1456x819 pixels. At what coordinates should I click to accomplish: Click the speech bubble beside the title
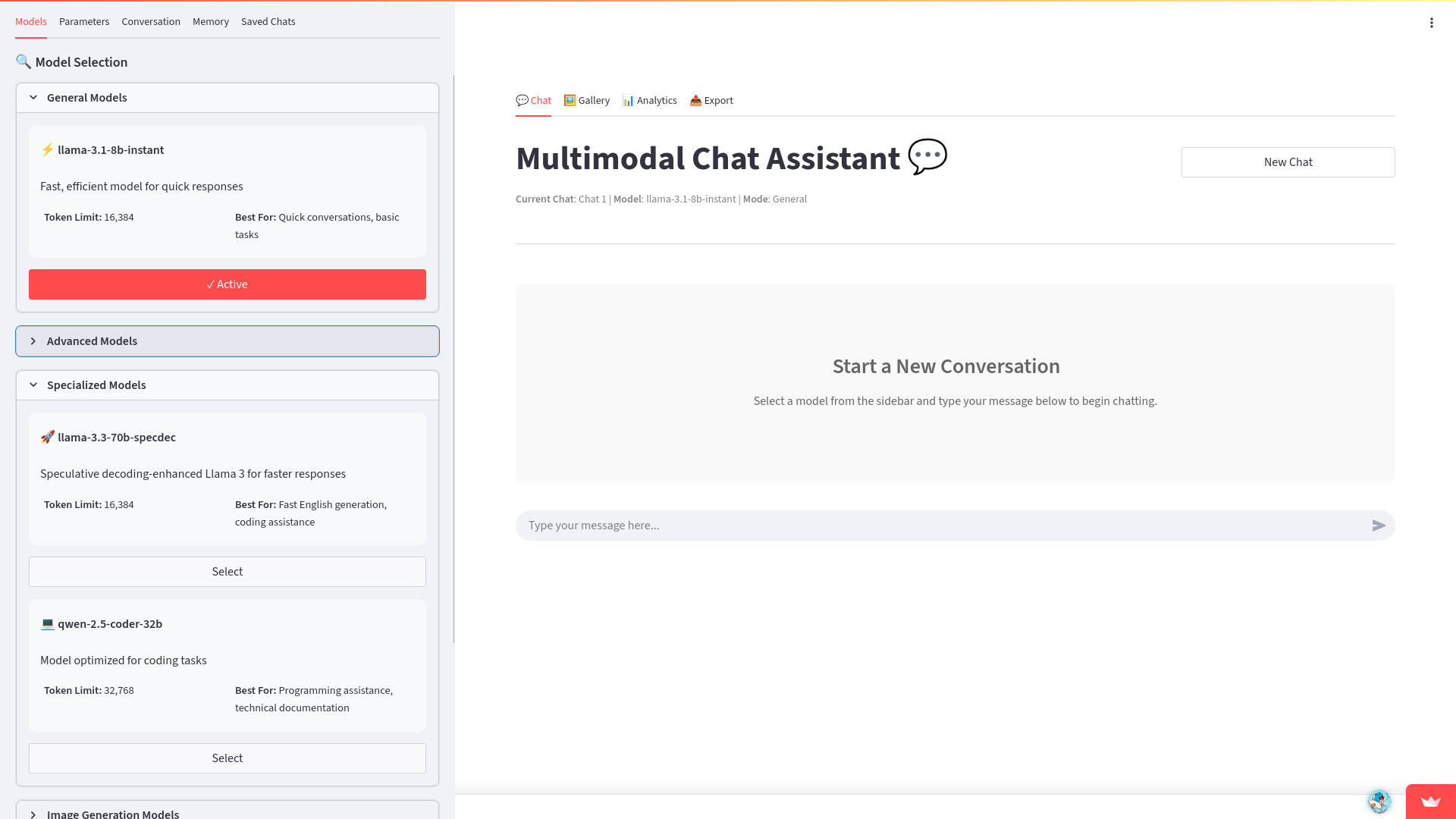(x=927, y=157)
